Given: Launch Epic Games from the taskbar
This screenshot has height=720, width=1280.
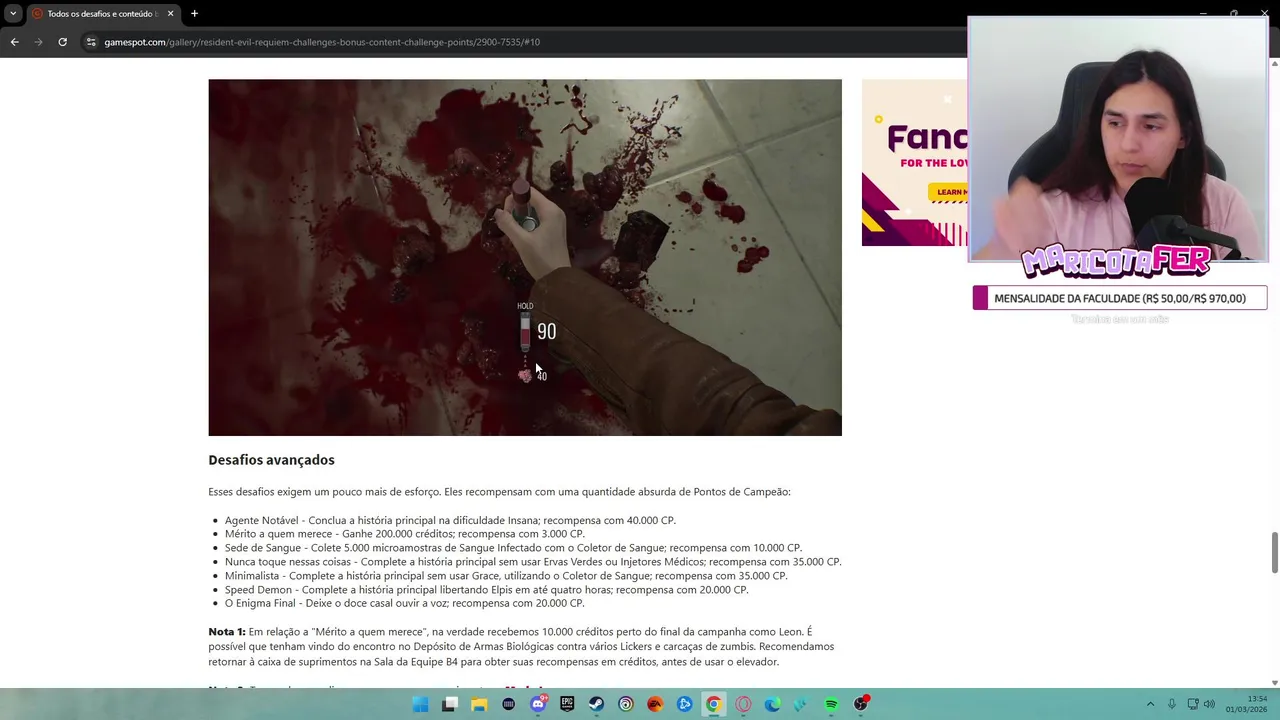Looking at the screenshot, I should click(567, 704).
